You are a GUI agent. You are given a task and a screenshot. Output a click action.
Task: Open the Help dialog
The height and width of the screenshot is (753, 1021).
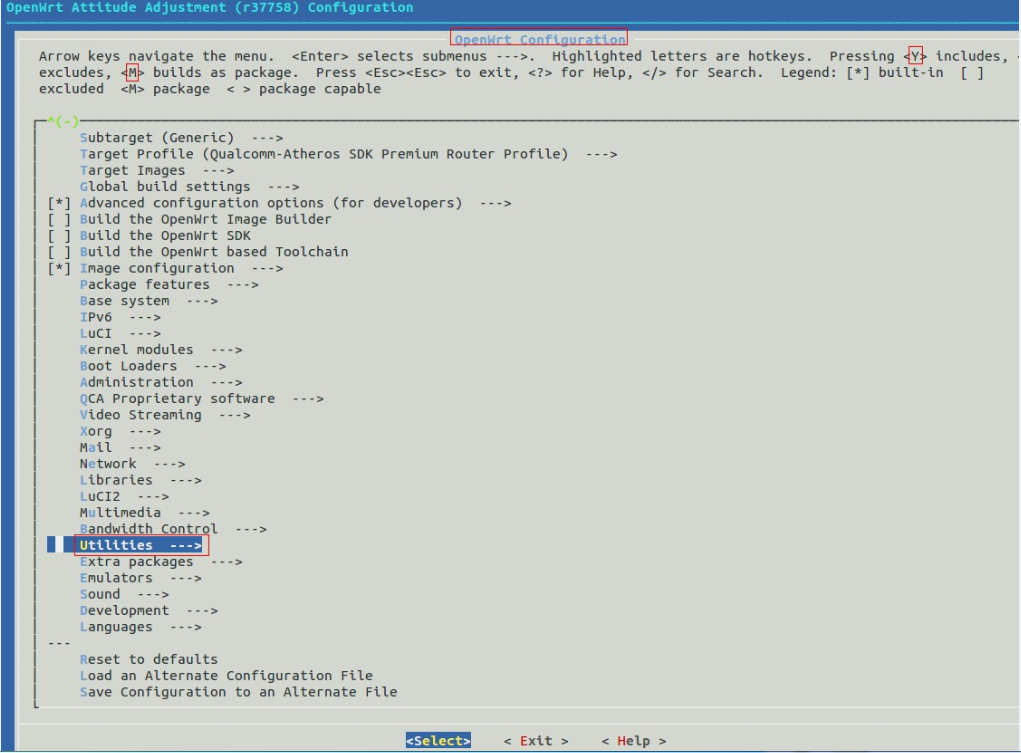point(630,740)
